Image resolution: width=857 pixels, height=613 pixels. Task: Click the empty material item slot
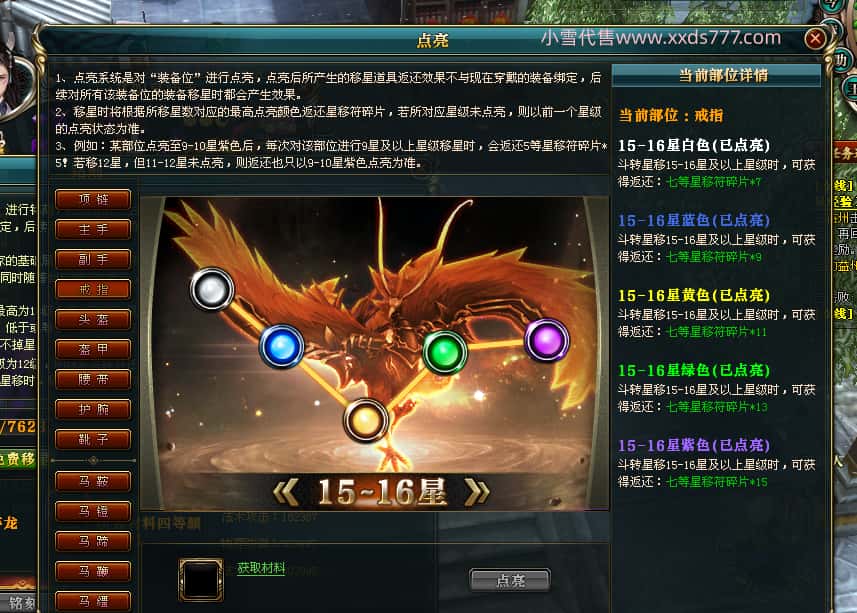pos(201,580)
